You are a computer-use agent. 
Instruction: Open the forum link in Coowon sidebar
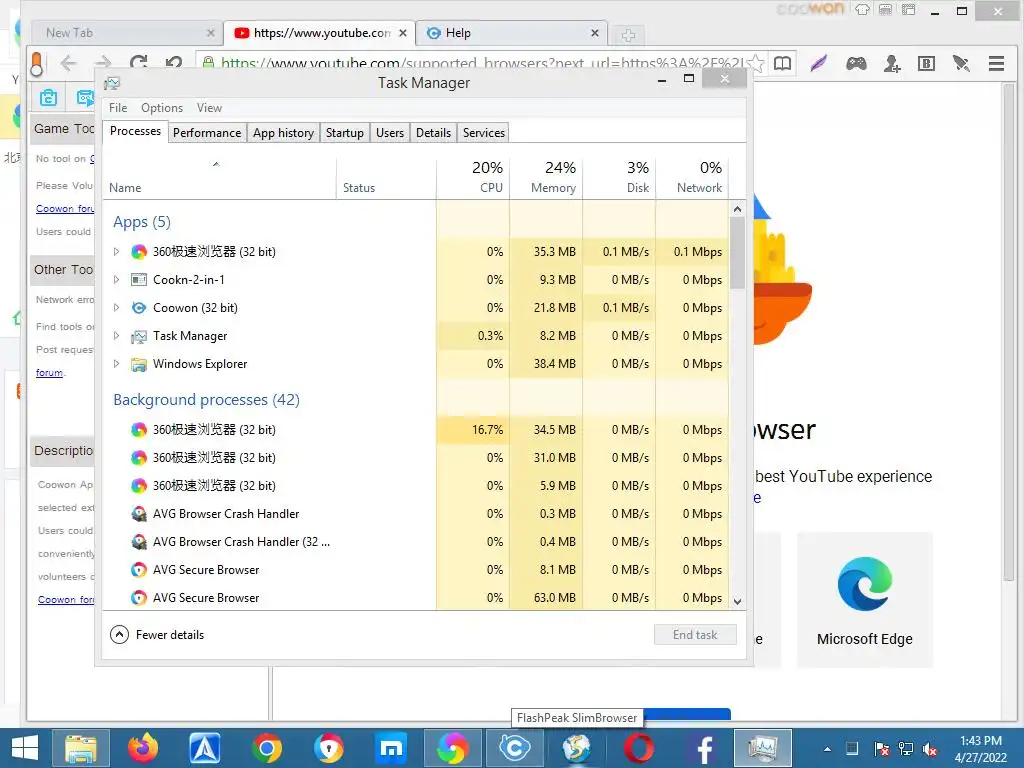pyautogui.click(x=50, y=373)
